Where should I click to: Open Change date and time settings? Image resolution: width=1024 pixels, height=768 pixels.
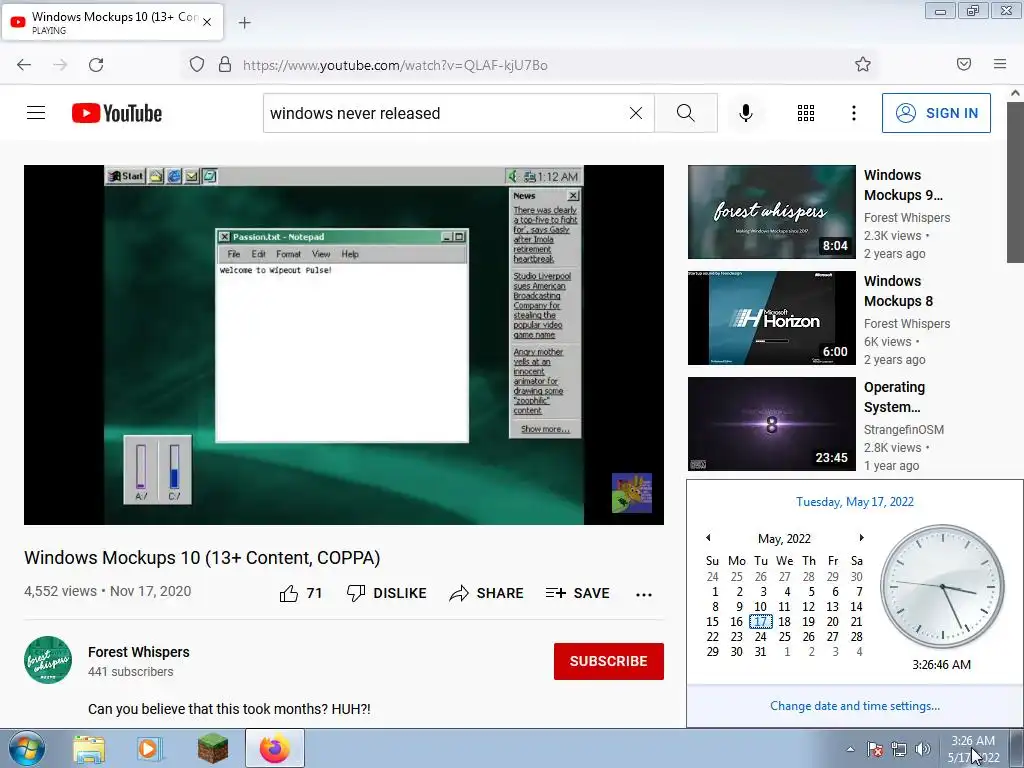pyautogui.click(x=855, y=706)
